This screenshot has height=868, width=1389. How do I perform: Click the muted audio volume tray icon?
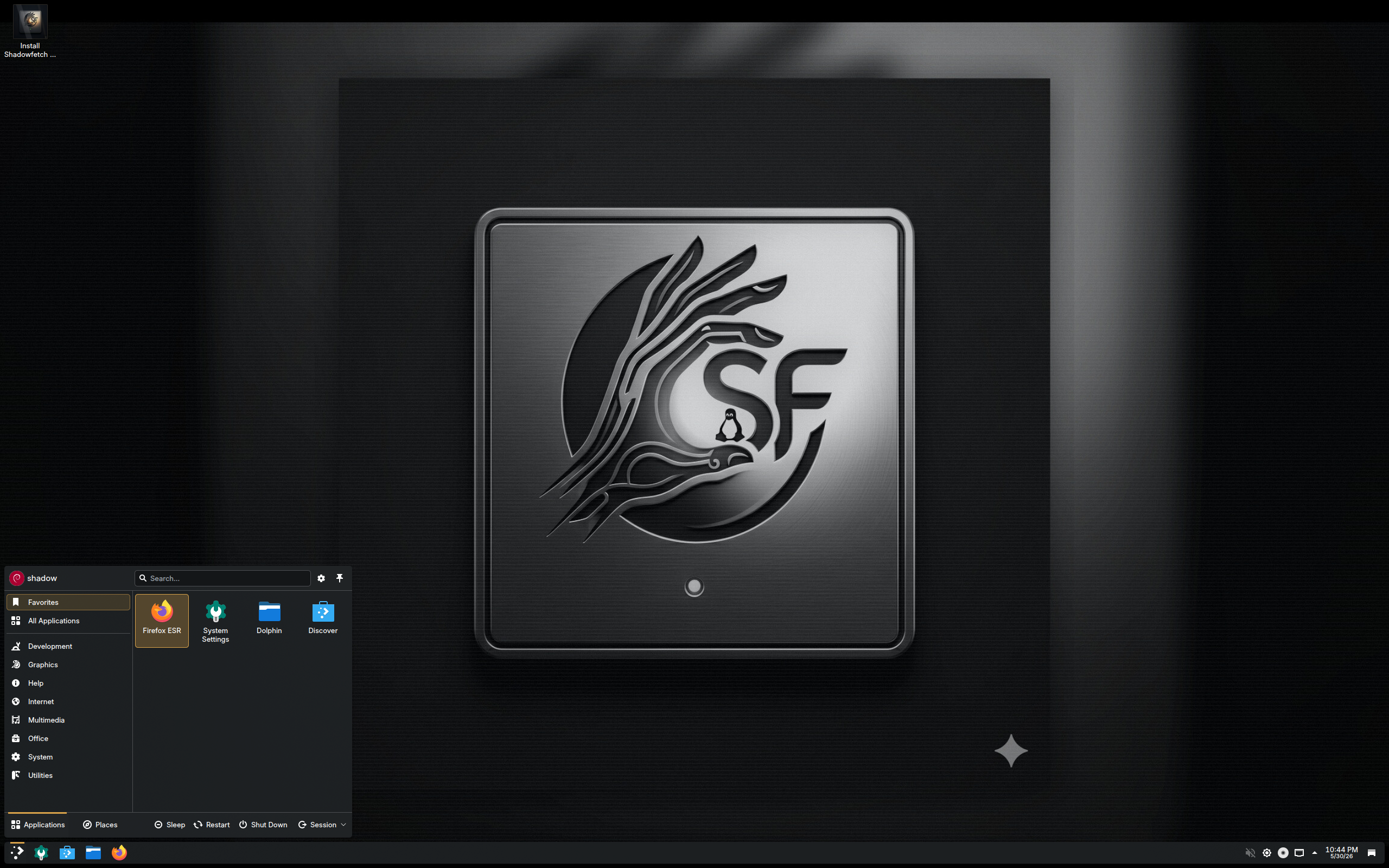1250,852
